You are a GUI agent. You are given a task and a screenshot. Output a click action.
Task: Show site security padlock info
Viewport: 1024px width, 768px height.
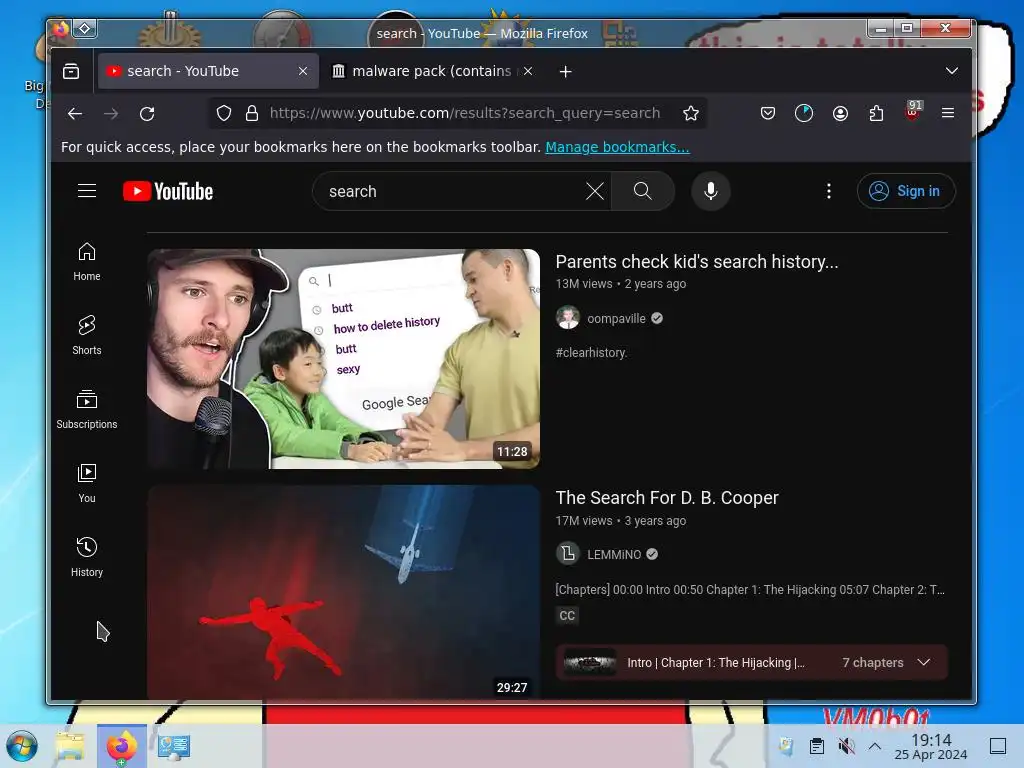point(252,114)
